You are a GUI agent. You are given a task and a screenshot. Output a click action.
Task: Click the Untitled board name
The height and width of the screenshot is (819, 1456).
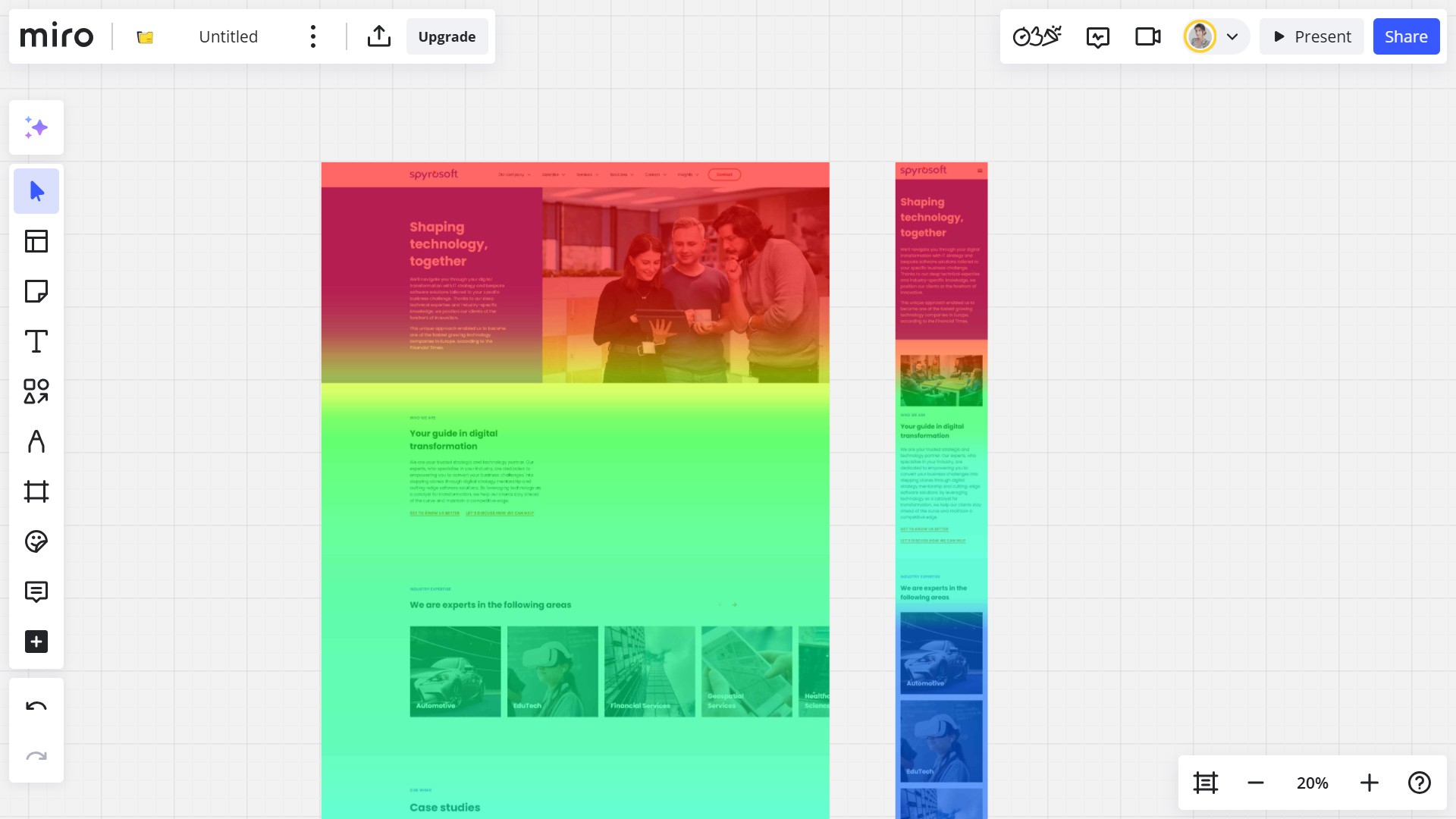pyautogui.click(x=228, y=36)
